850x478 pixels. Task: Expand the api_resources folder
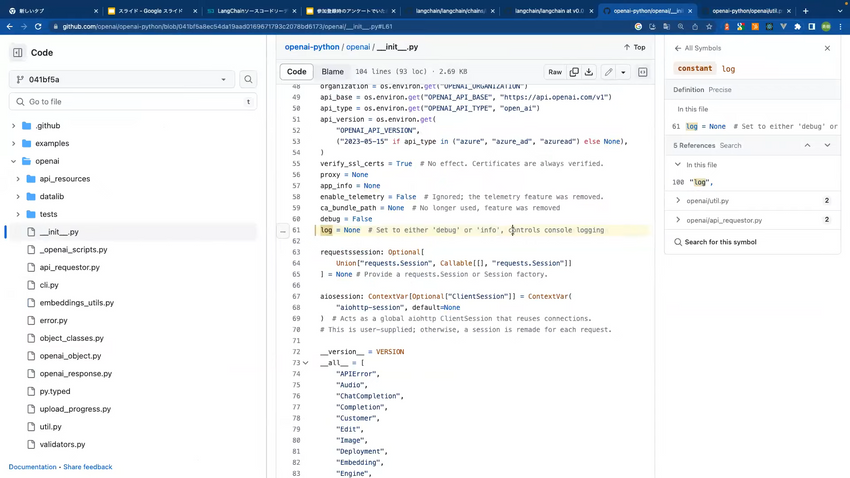coord(19,179)
